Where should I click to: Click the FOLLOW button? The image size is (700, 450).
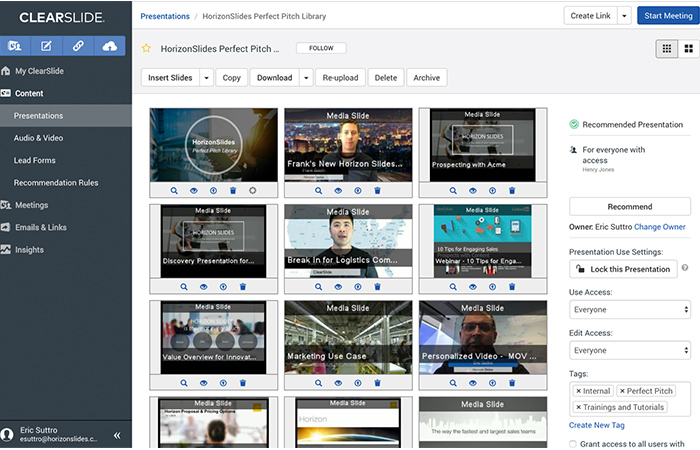[x=321, y=48]
